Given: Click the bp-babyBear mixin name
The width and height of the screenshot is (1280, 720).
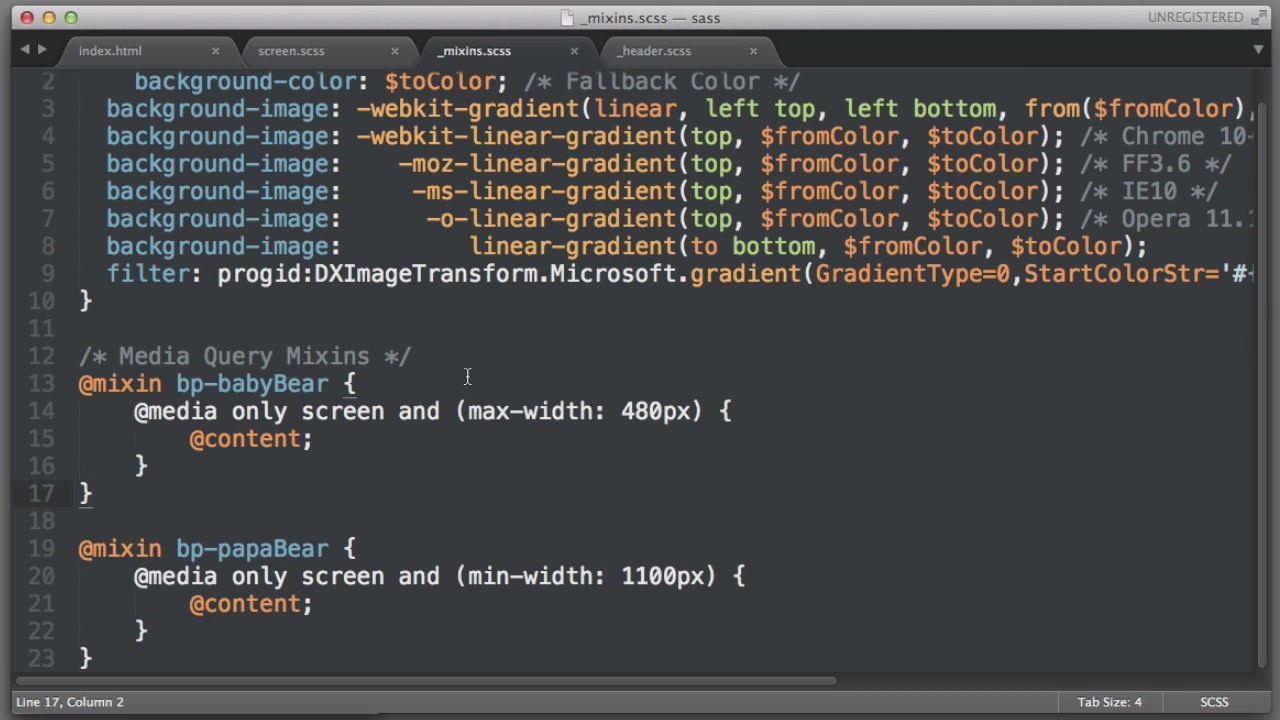Looking at the screenshot, I should [252, 384].
